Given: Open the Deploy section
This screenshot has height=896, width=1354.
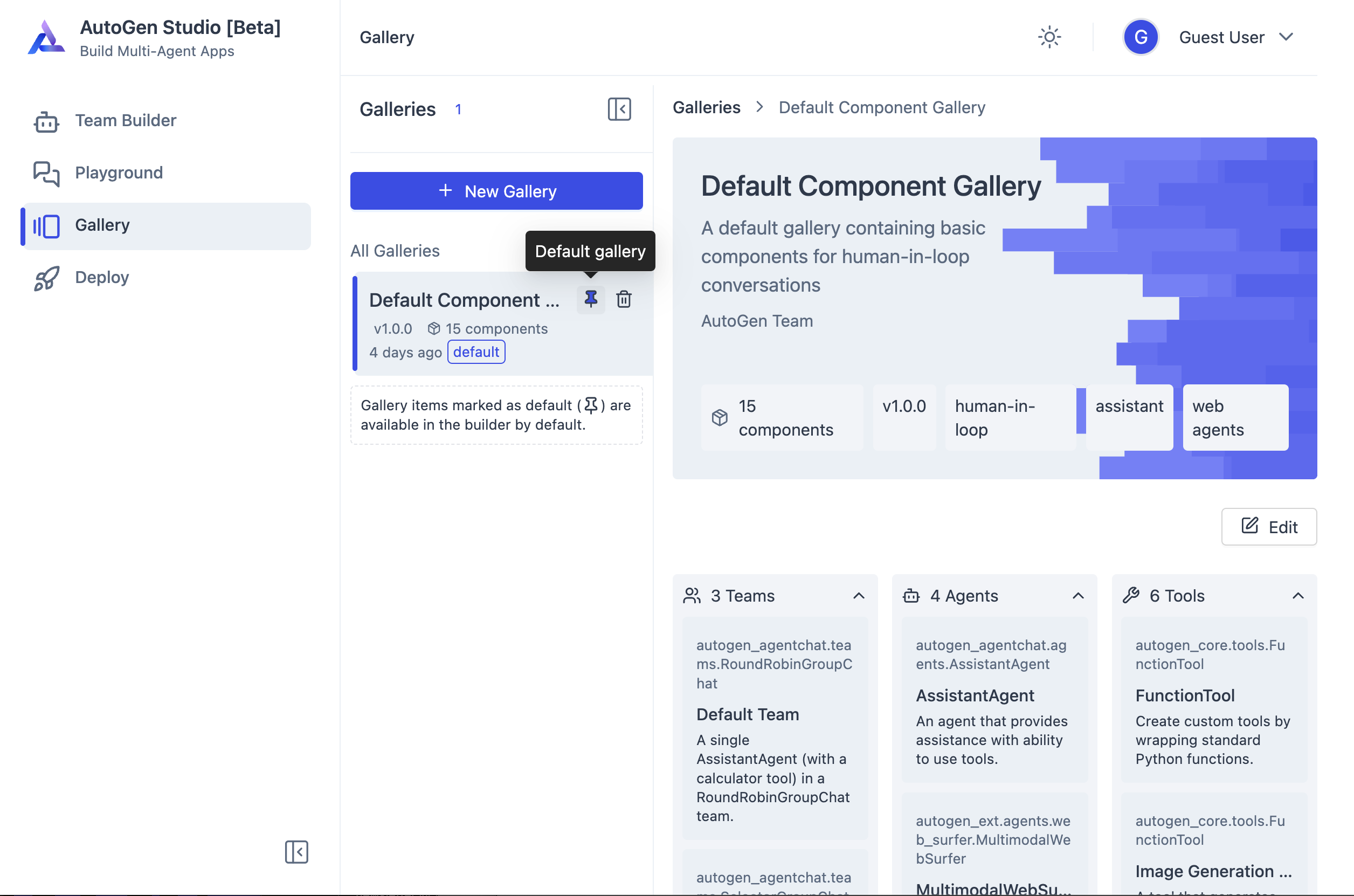Looking at the screenshot, I should pyautogui.click(x=102, y=278).
